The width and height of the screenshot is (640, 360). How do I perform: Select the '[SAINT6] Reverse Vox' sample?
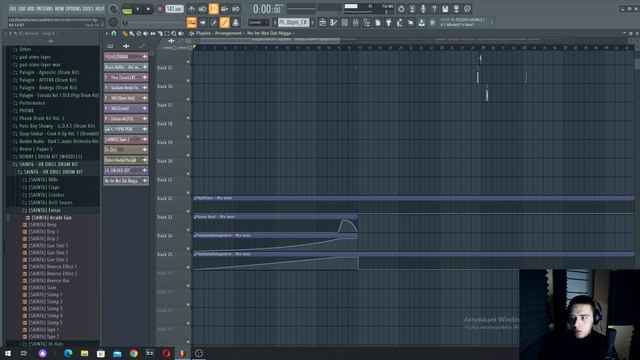coord(49,281)
